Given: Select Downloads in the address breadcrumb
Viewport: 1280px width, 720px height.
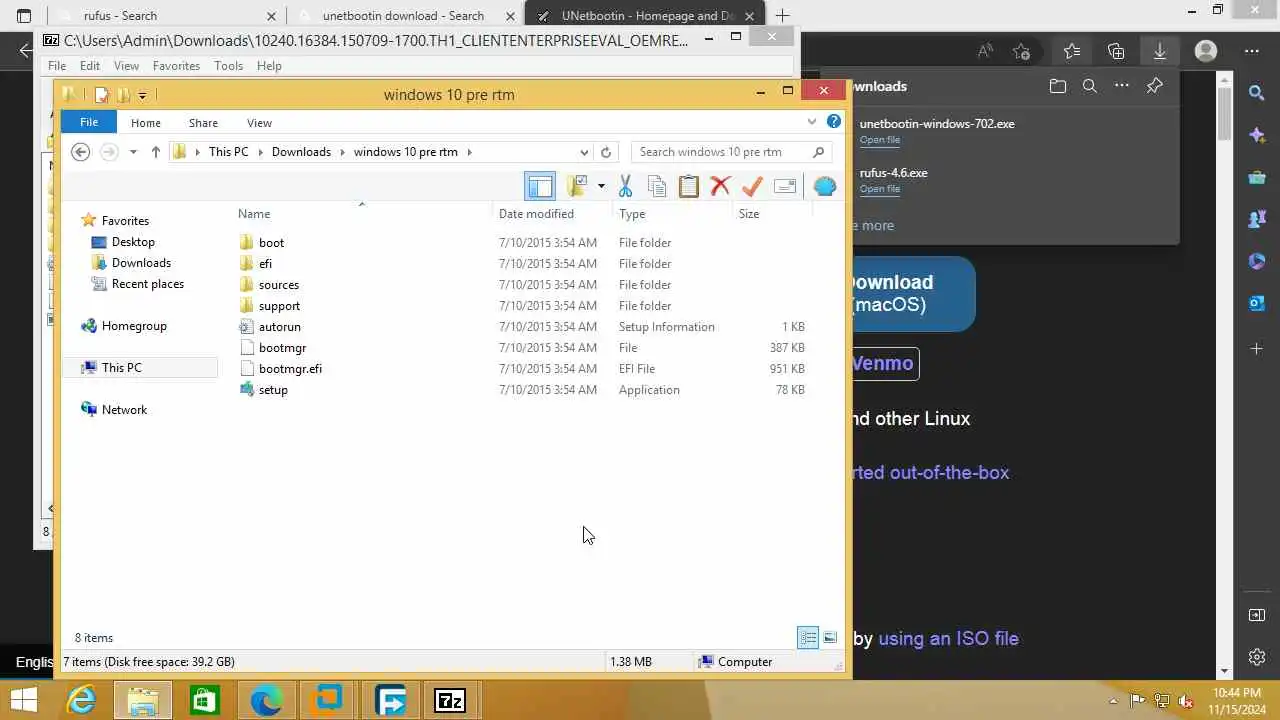Looking at the screenshot, I should pyautogui.click(x=301, y=152).
